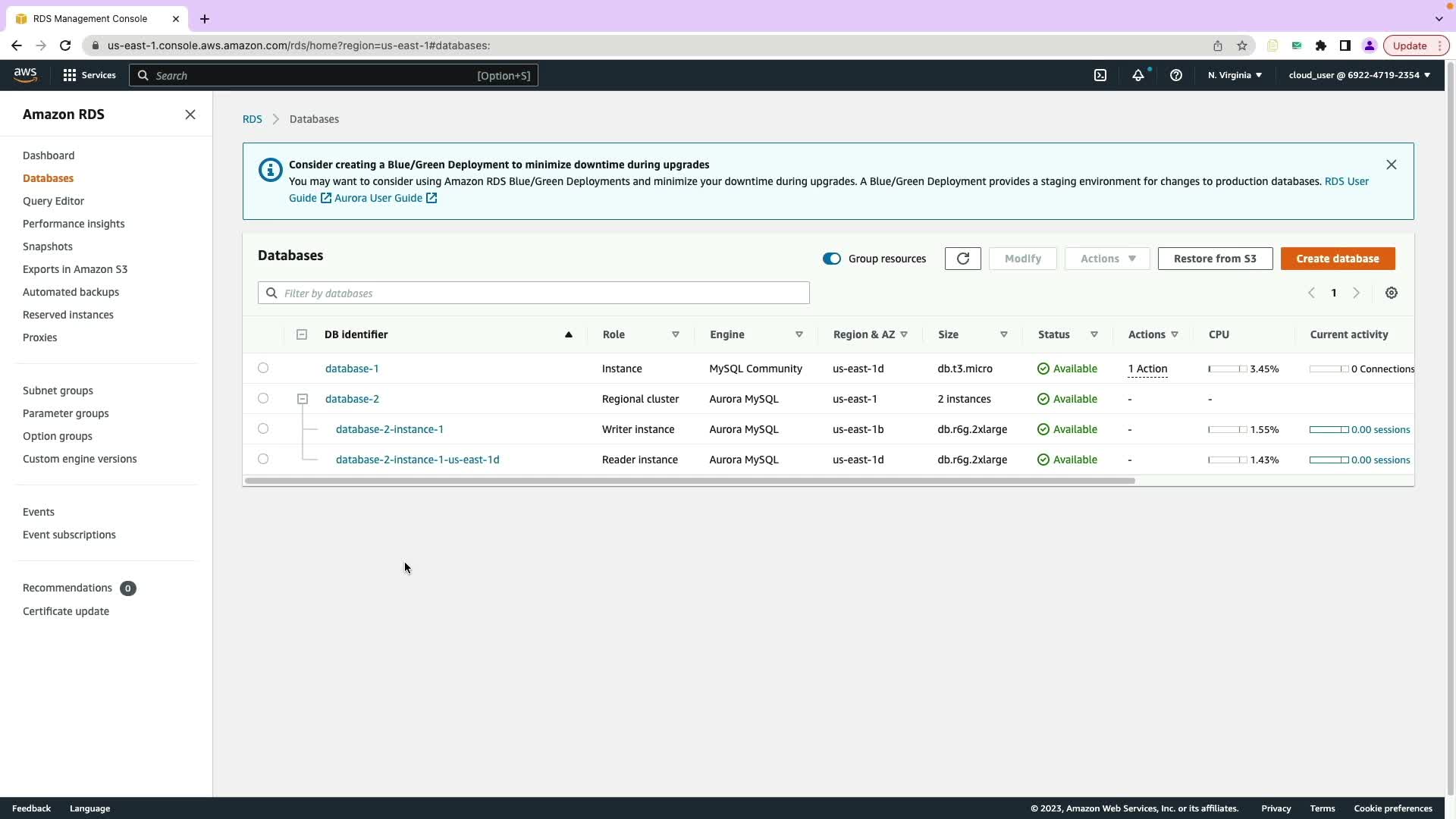This screenshot has height=819, width=1456.
Task: Toggle the Group resources switch
Action: click(x=832, y=259)
